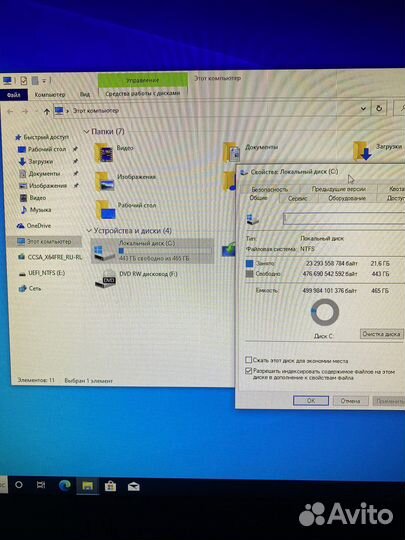Switch to the Оборудование tab in properties

tap(347, 198)
